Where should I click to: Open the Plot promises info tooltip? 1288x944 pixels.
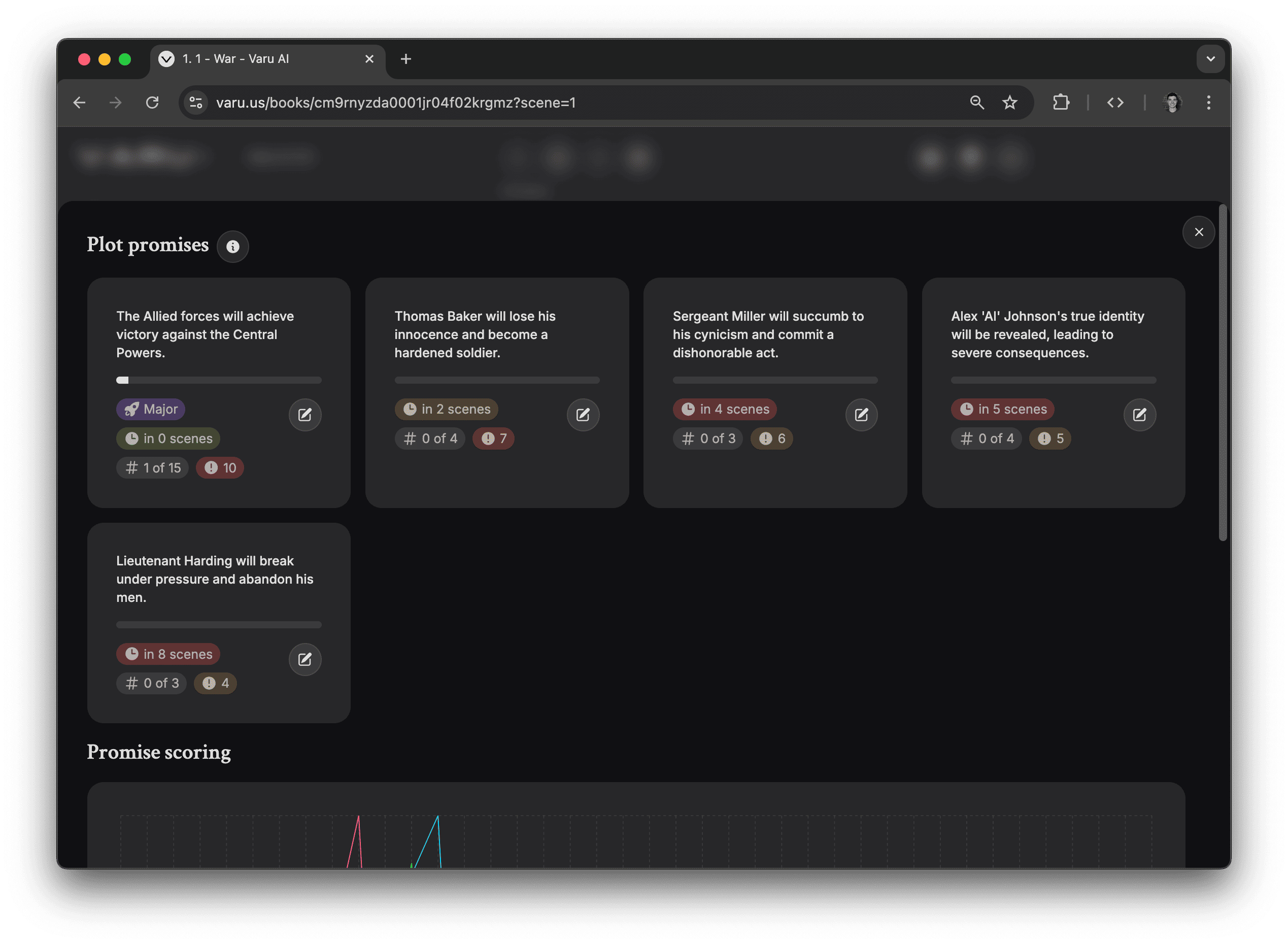[x=232, y=246]
